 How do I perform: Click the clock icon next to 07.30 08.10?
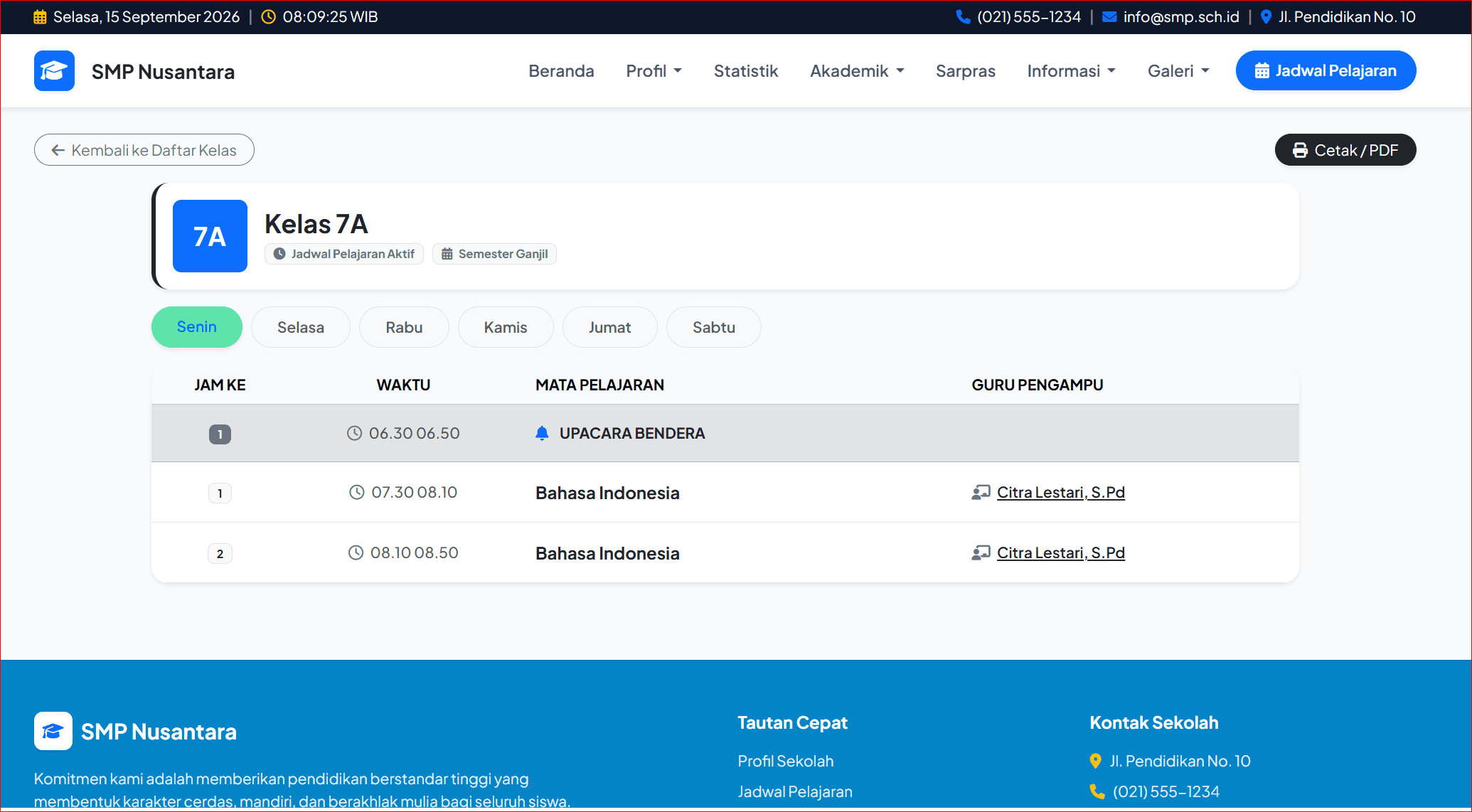pyautogui.click(x=357, y=492)
